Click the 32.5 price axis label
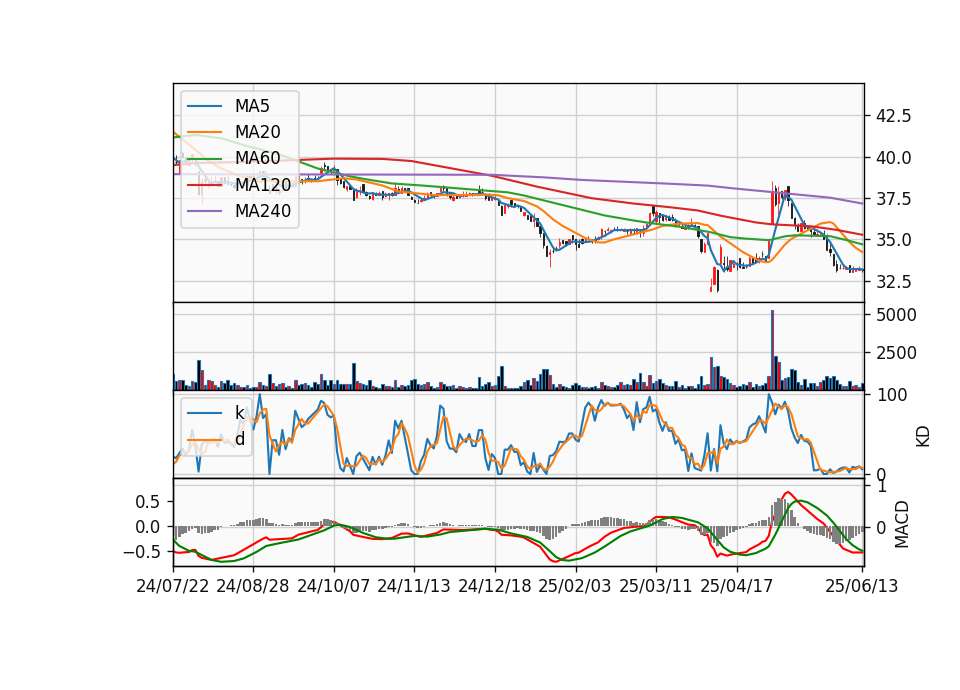Viewport: 960px width, 690px height. pos(894,282)
